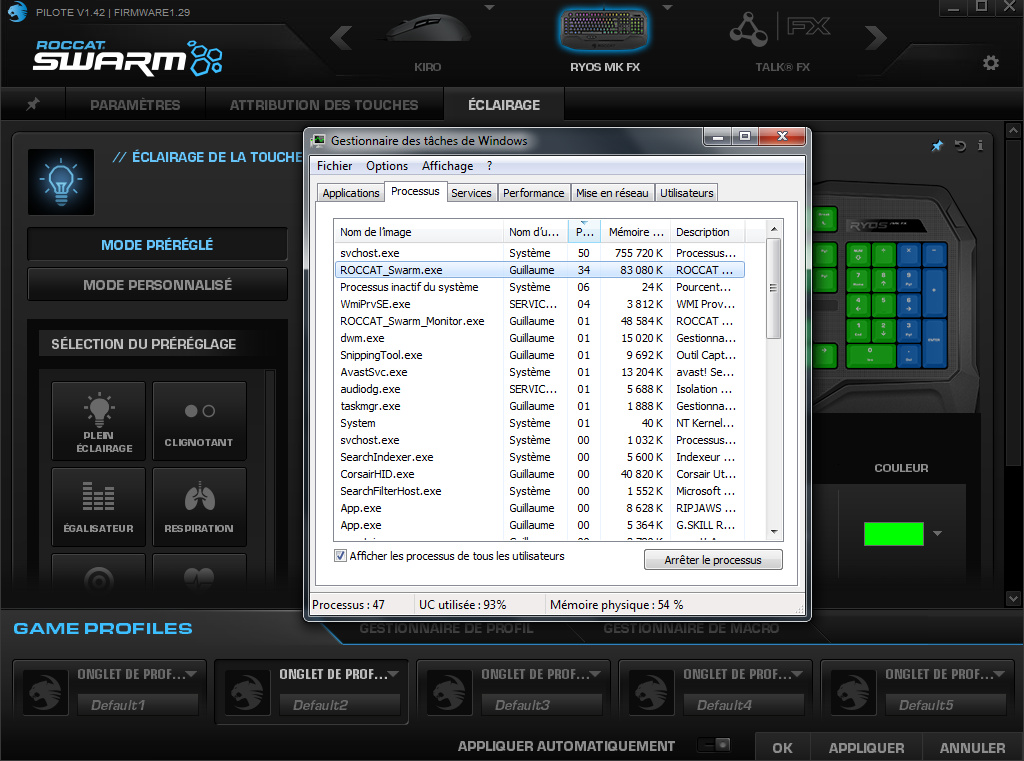Screen dimensions: 1024x761
Task: Select the CorsairHID.exe process row
Action: (539, 474)
